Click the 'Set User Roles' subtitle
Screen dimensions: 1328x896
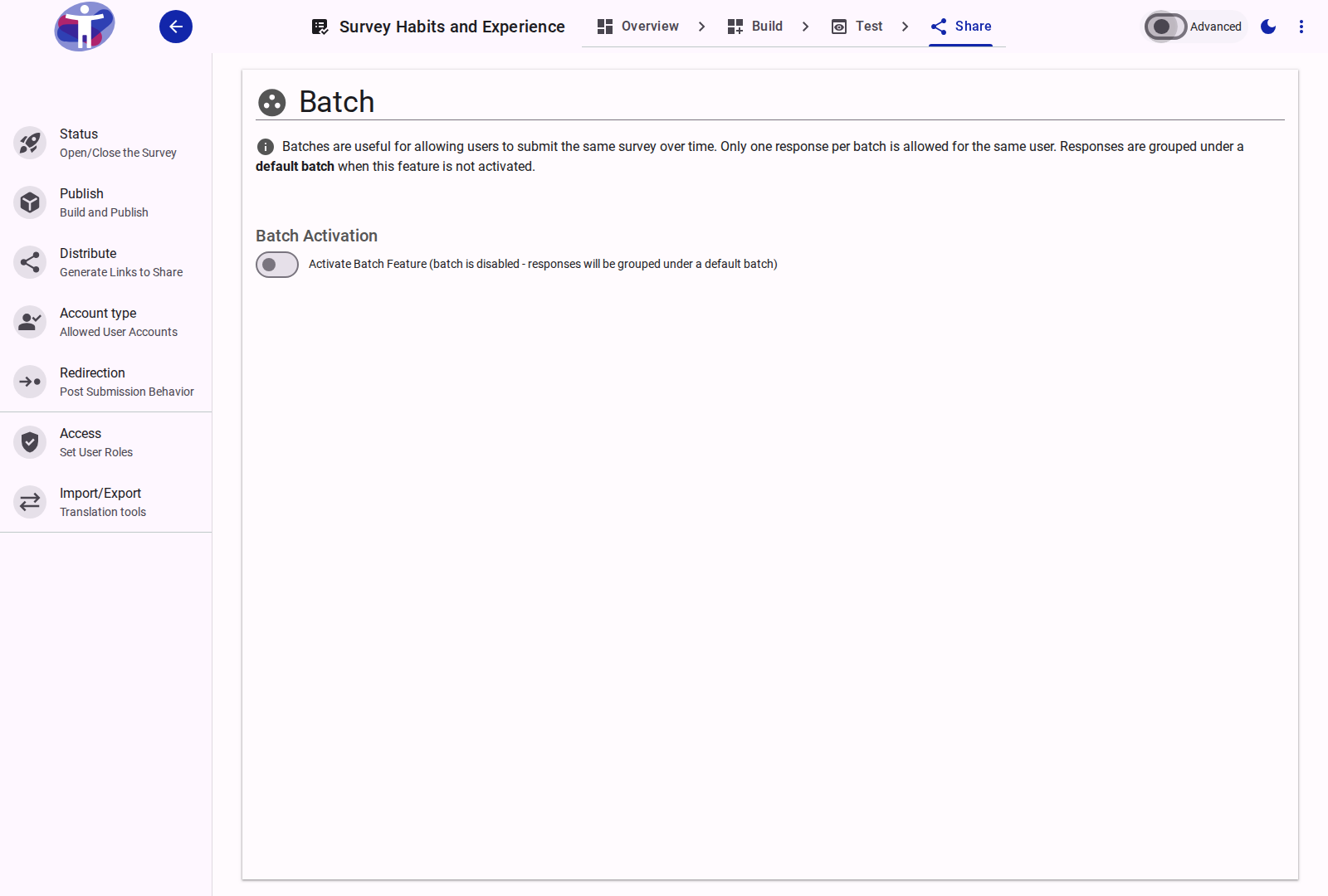[96, 452]
